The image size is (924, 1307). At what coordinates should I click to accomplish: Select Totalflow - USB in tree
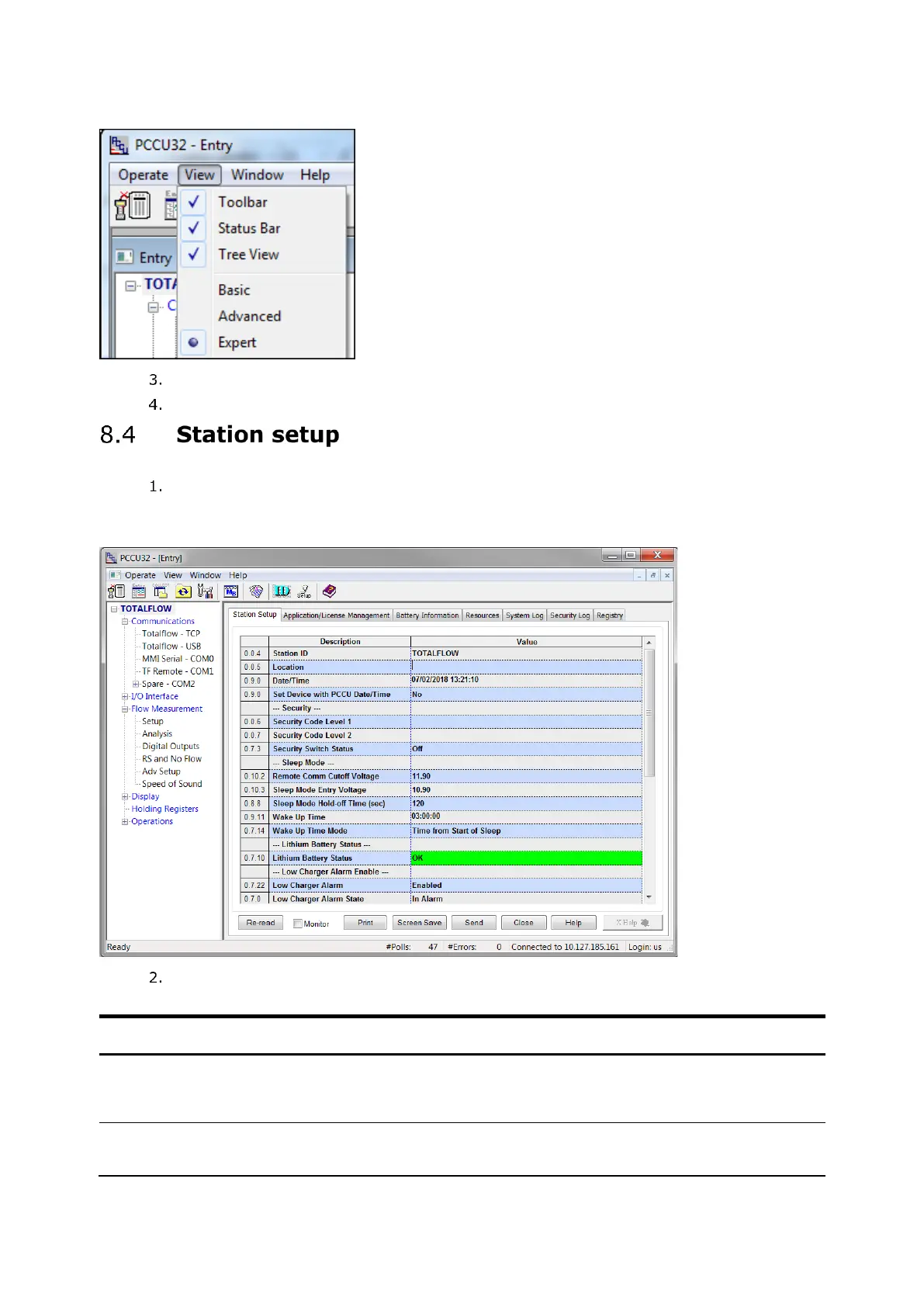pos(171,647)
